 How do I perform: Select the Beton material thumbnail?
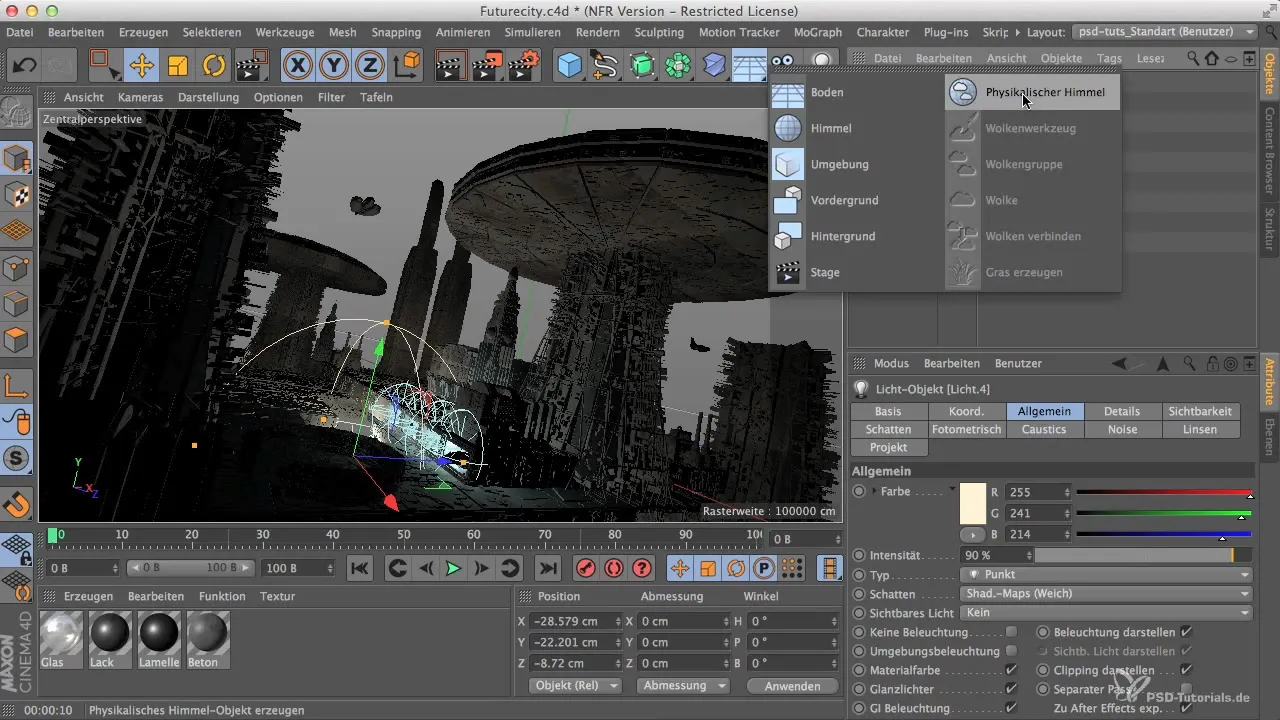[x=208, y=640]
